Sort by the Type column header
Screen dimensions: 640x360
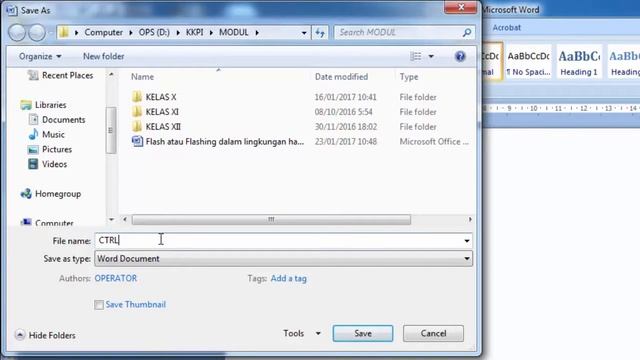[409, 77]
